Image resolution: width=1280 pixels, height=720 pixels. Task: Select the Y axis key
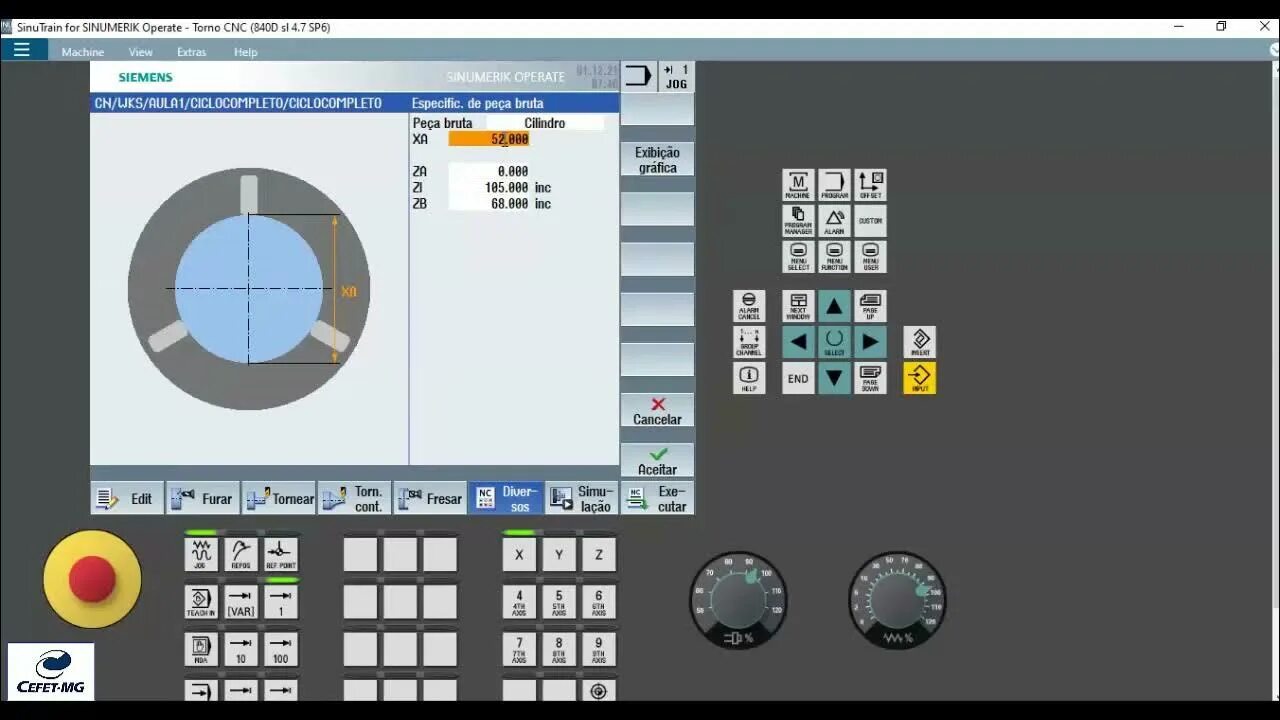tap(559, 554)
